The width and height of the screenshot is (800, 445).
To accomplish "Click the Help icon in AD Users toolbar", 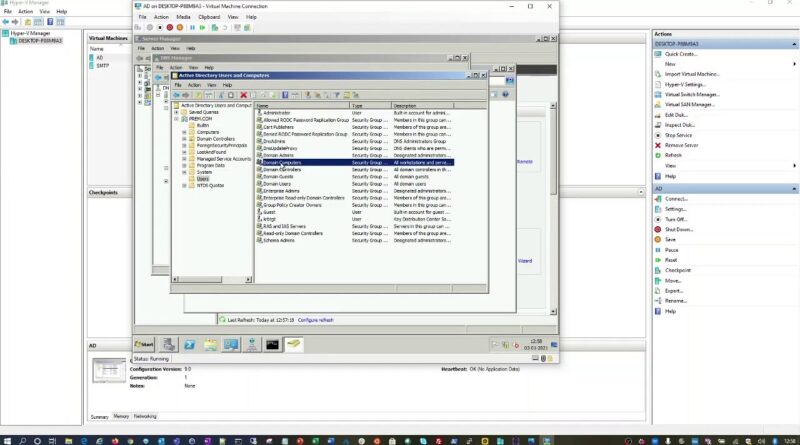I will pos(285,95).
